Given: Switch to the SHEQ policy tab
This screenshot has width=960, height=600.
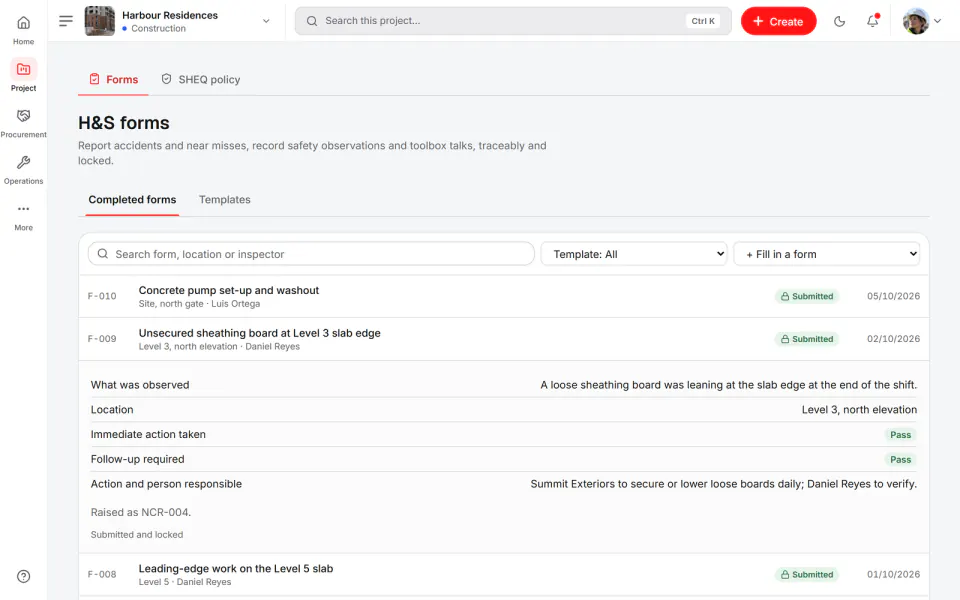Looking at the screenshot, I should pyautogui.click(x=201, y=80).
